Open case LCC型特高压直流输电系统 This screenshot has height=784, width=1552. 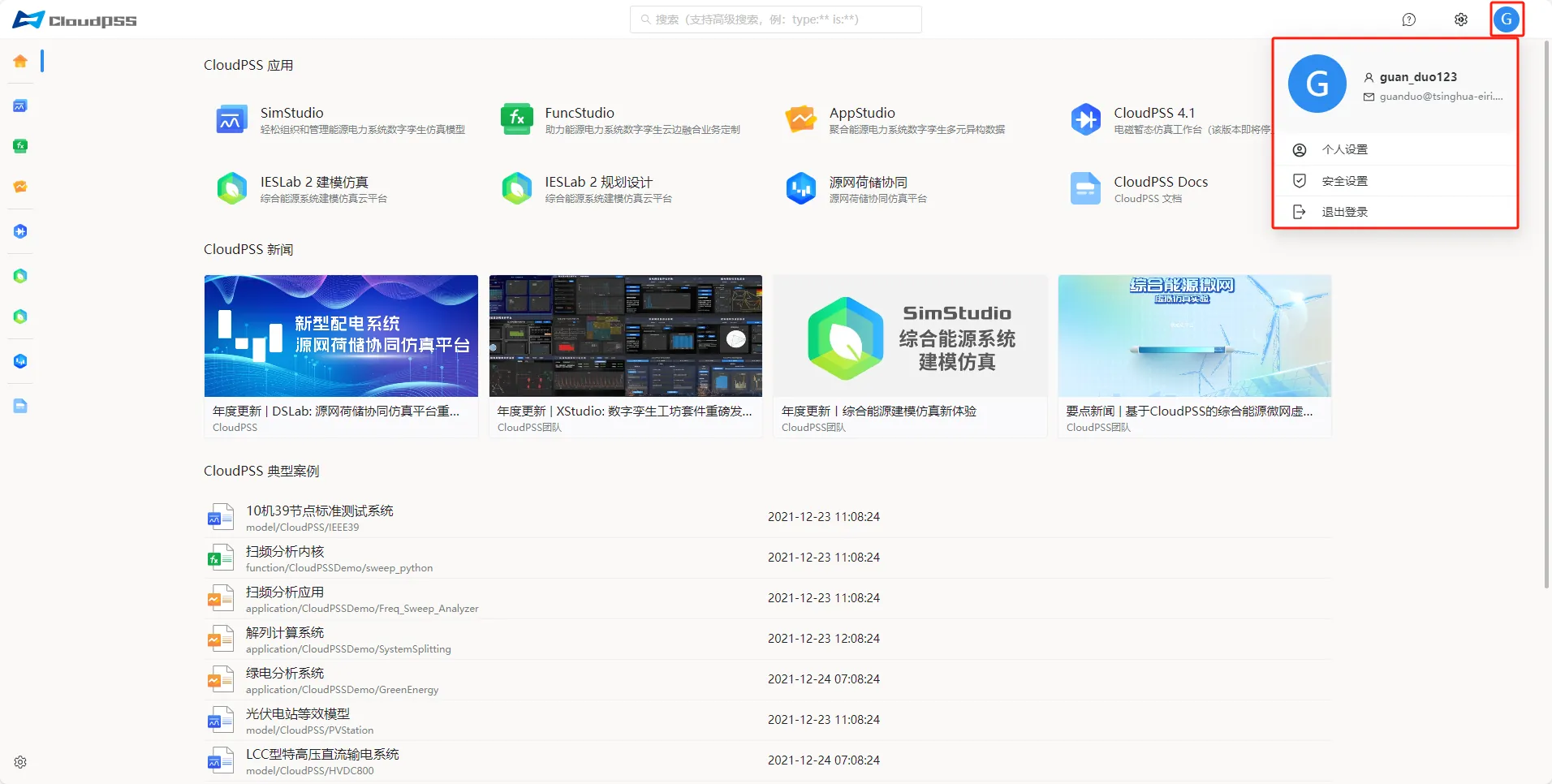(322, 754)
